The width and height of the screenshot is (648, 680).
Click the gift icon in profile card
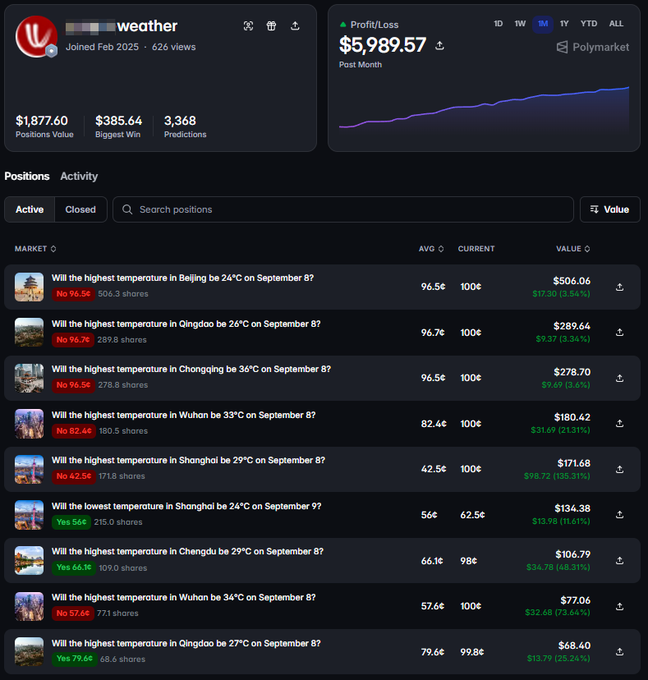pos(271,26)
